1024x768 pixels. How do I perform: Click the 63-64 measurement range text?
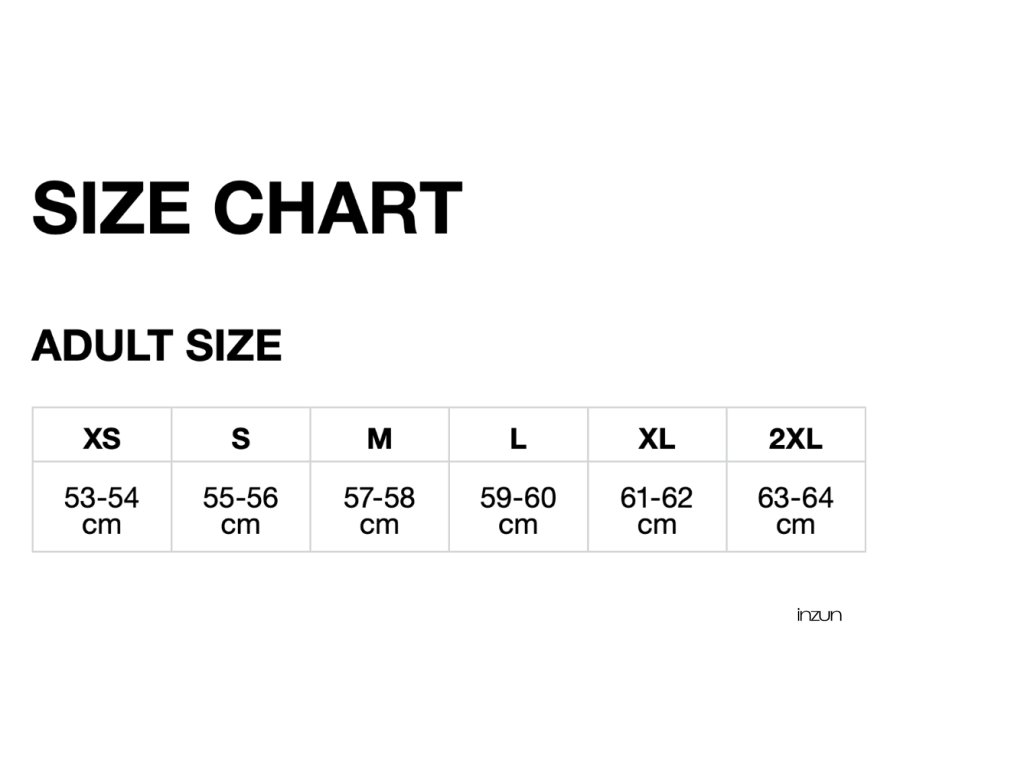click(796, 497)
